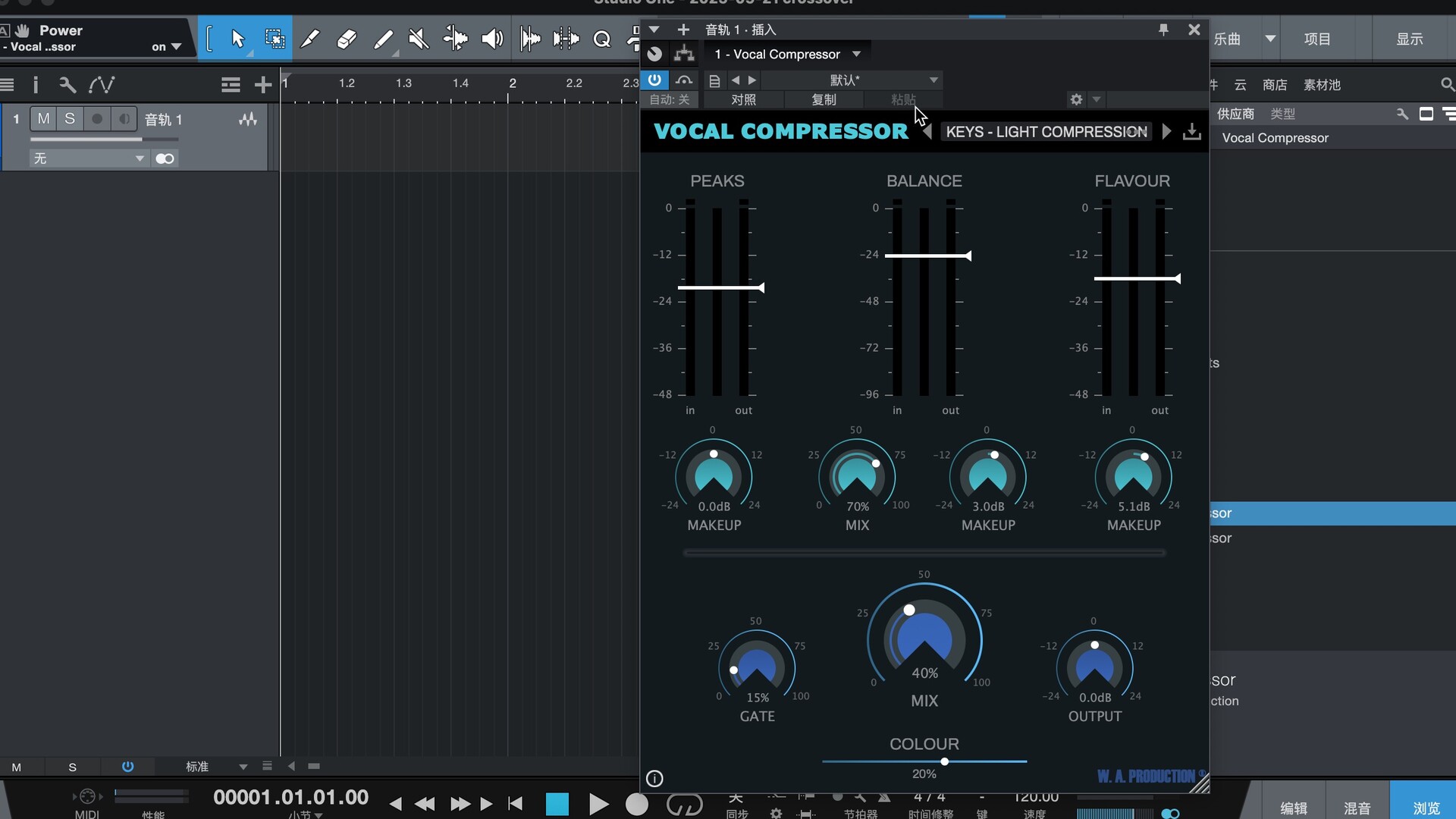Click the Quantize Q icon
Image resolution: width=1456 pixels, height=819 pixels.
602,39
